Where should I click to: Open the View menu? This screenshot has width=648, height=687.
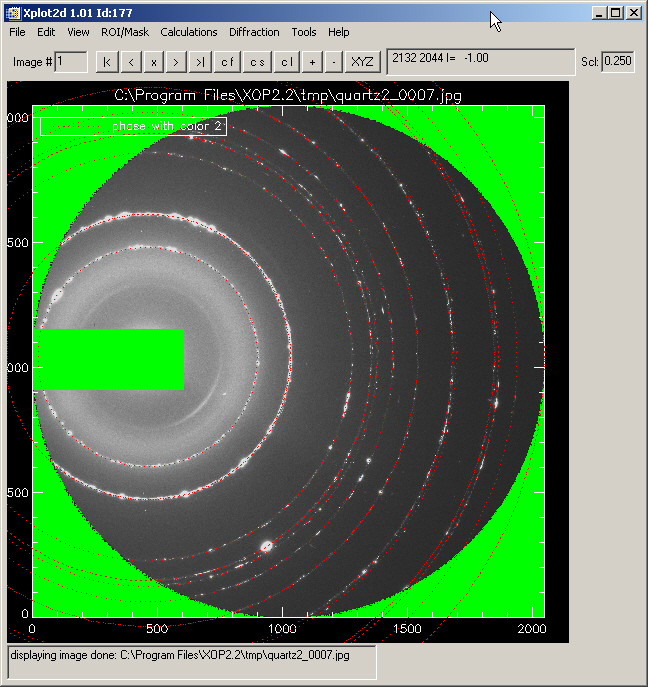click(78, 32)
